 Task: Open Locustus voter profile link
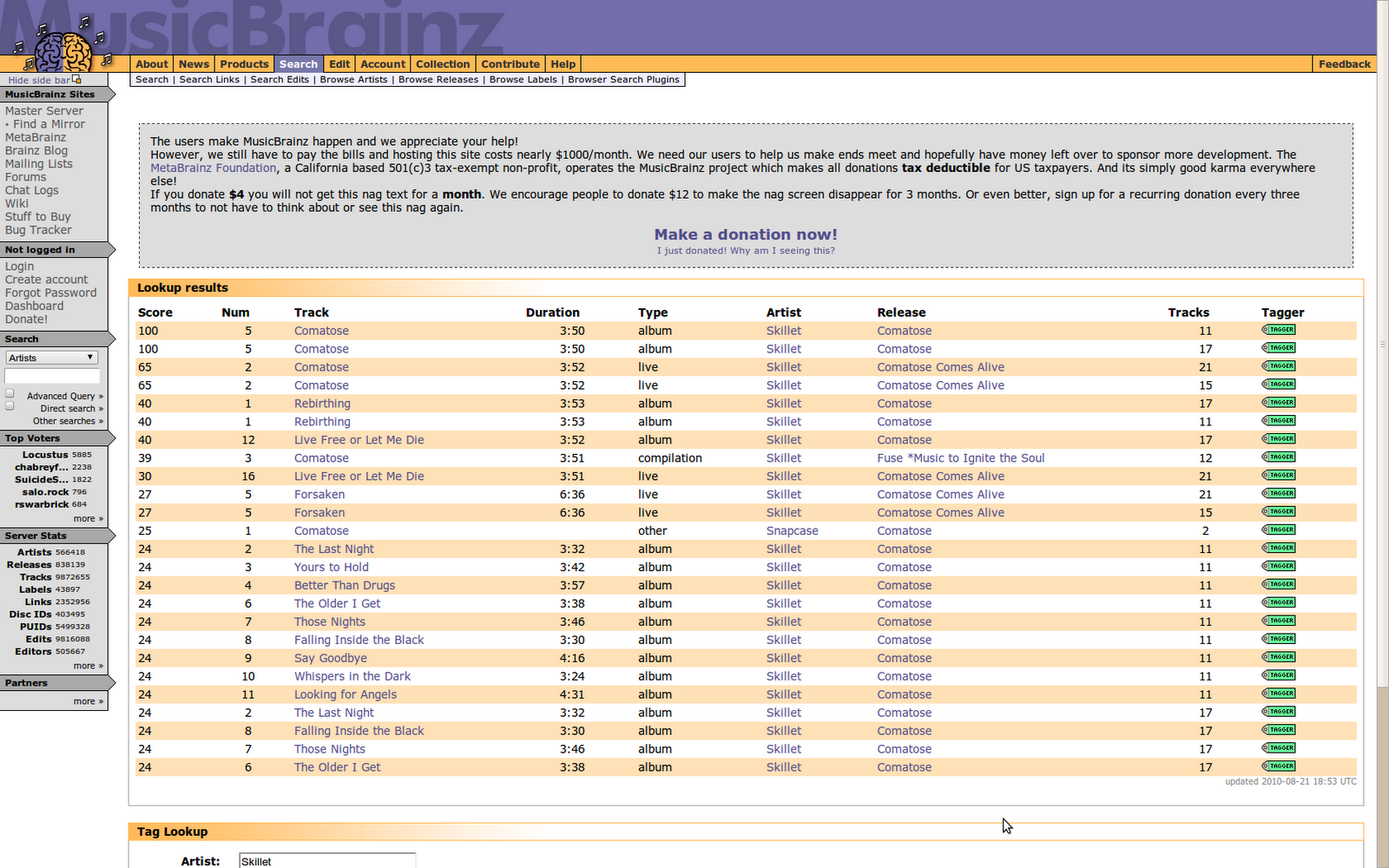[x=45, y=455]
